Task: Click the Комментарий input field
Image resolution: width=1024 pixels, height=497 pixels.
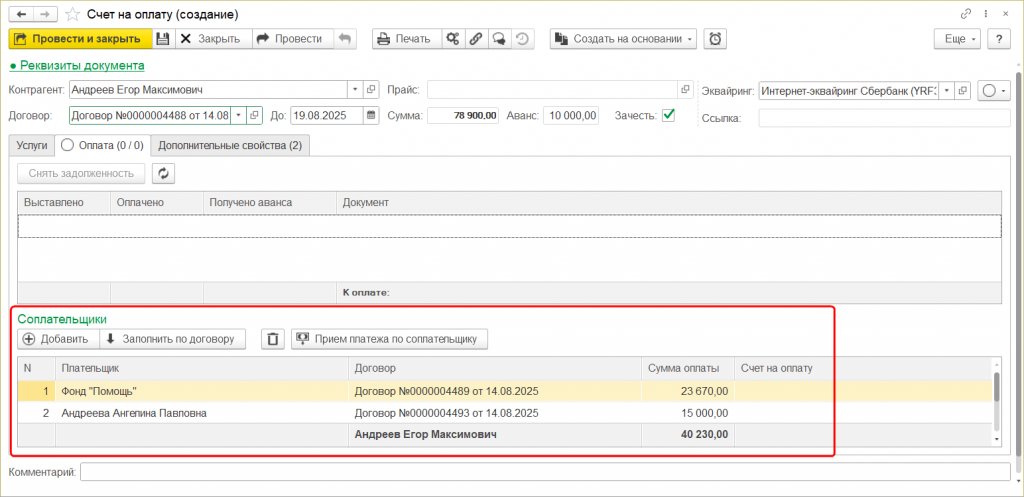Action: [545, 471]
